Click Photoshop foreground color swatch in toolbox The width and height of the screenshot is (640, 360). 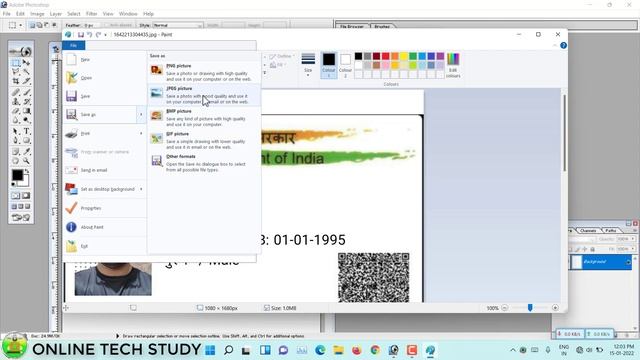[17, 175]
